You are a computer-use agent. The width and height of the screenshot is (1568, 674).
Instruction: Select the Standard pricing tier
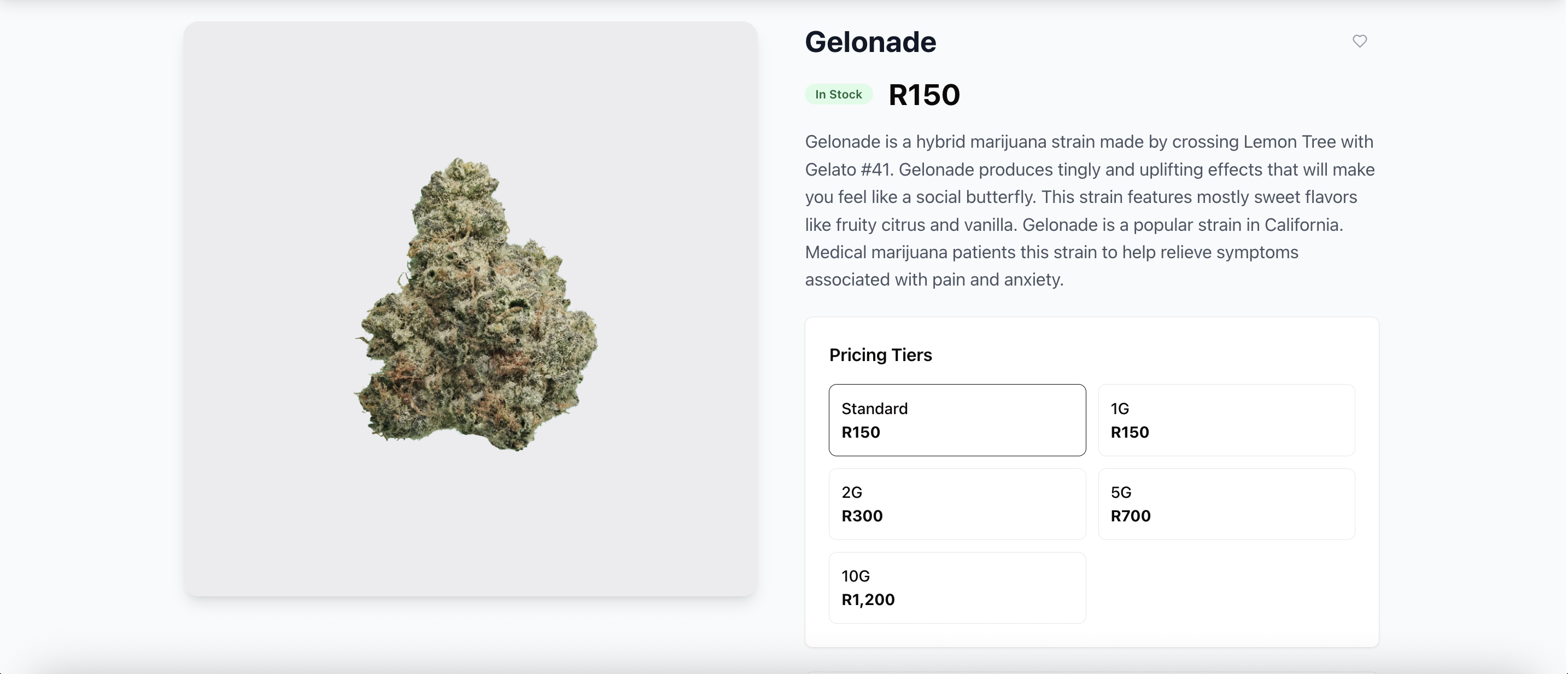(956, 420)
